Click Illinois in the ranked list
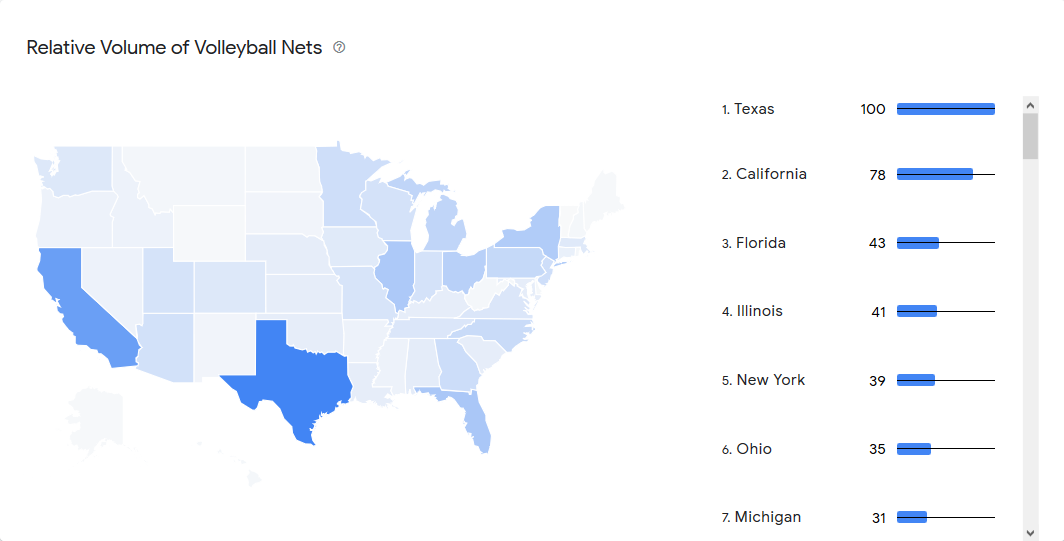1064x541 pixels. tap(759, 311)
